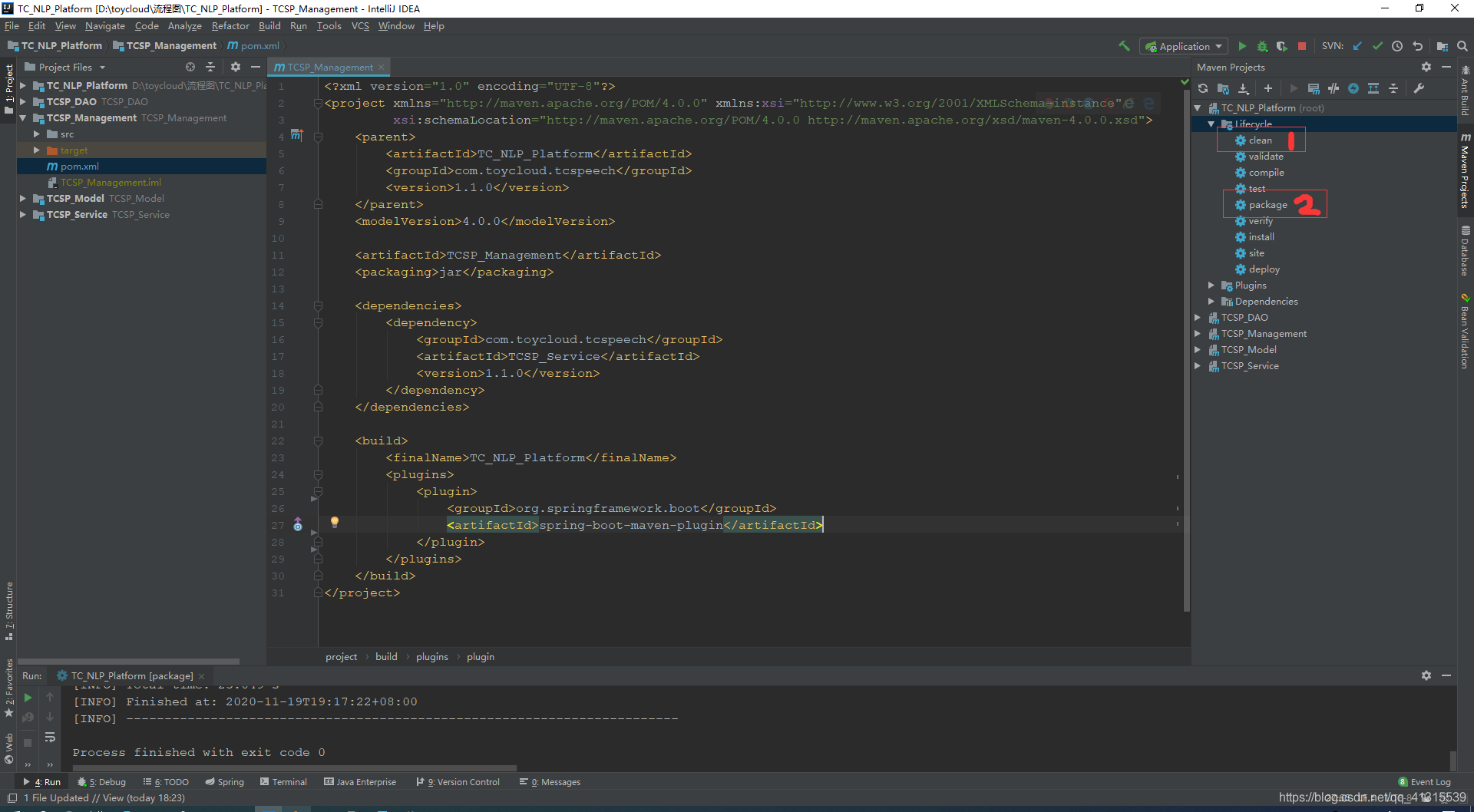The height and width of the screenshot is (812, 1474).
Task: Stop the running process in main toolbar
Action: [1302, 46]
